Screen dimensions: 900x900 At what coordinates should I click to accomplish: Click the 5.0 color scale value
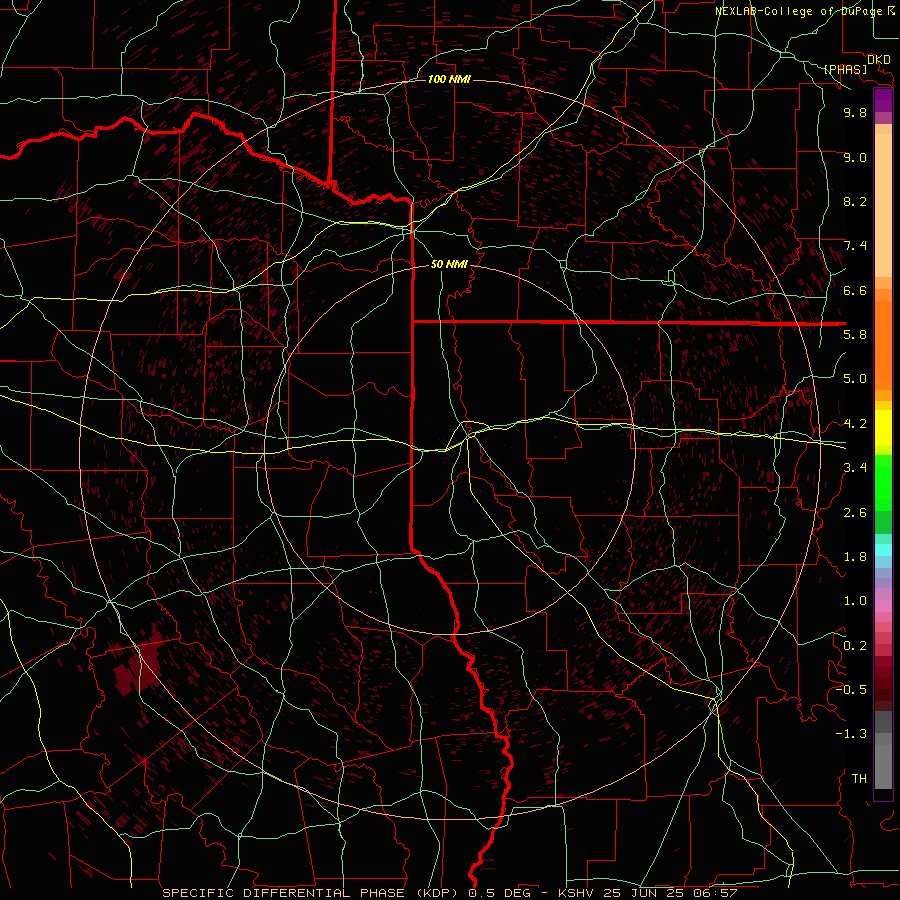(x=855, y=379)
